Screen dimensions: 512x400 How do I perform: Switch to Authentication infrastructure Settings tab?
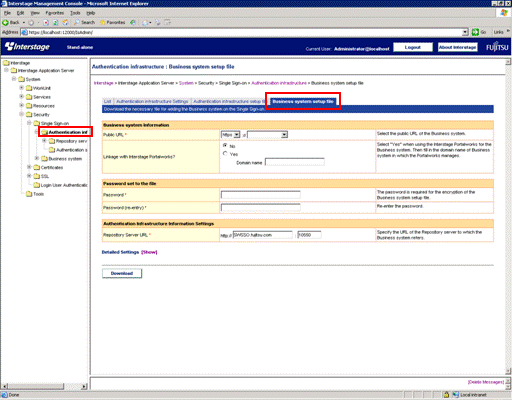[152, 101]
